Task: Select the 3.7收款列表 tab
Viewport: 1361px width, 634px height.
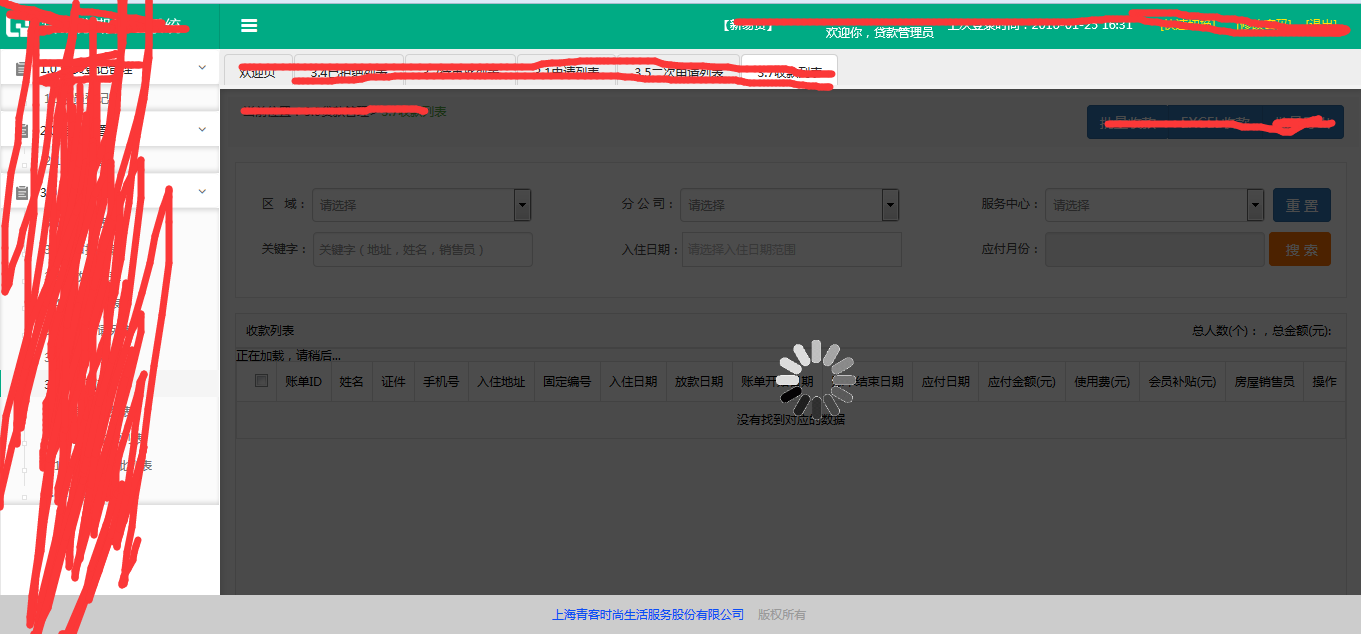Action: click(789, 72)
